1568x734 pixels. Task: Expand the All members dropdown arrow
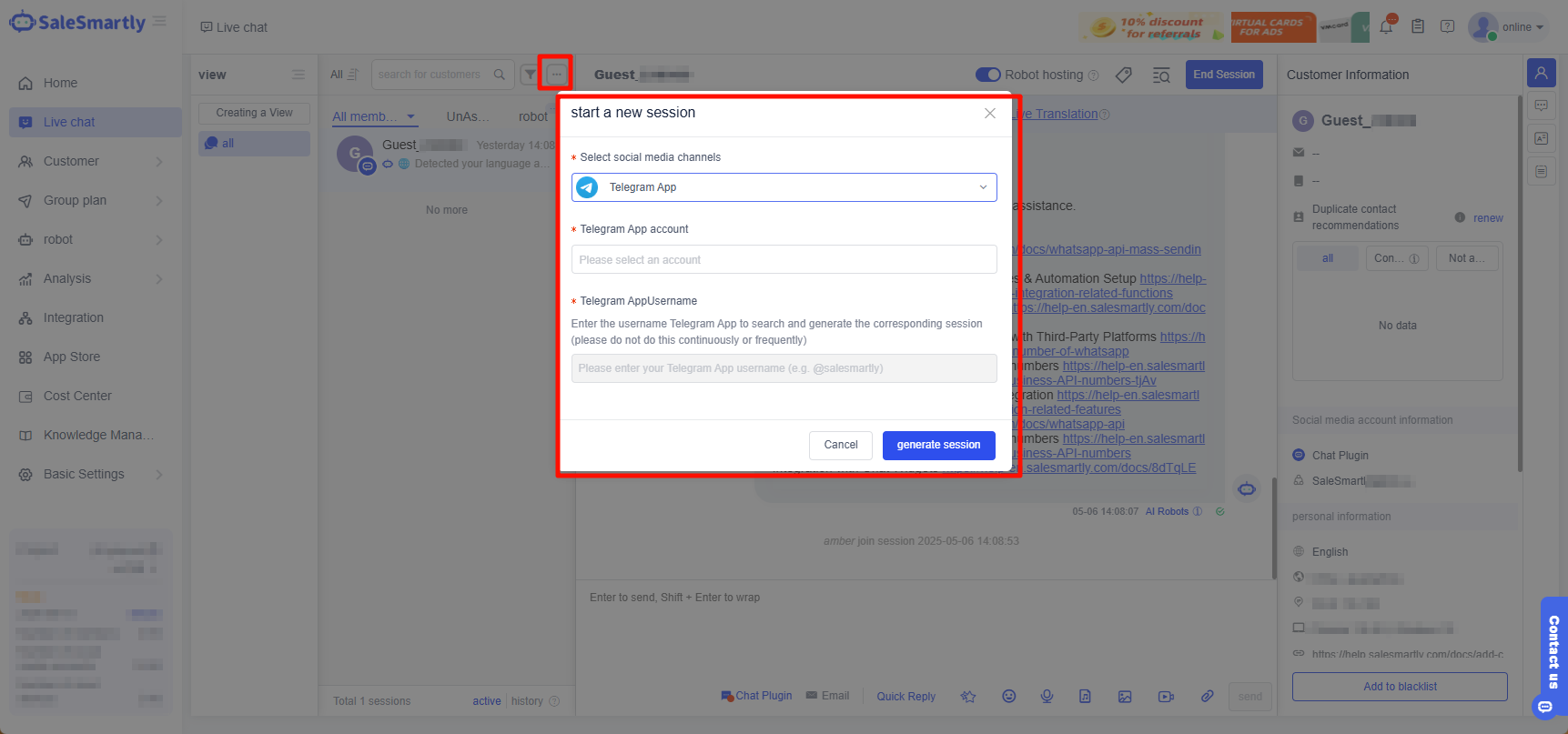coord(411,116)
